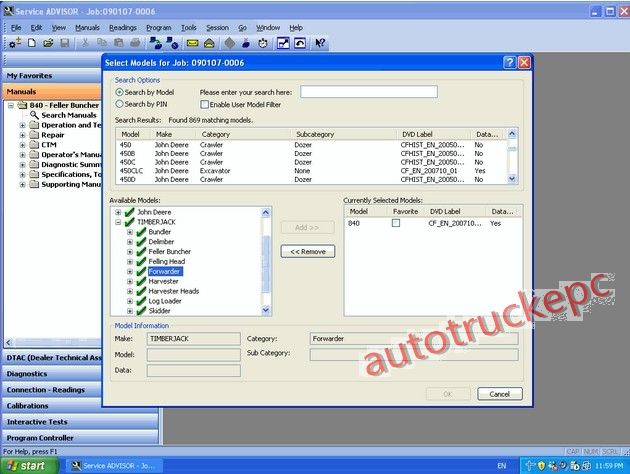Screen dimensions: 630x474
Task: Click the floppy disk save icon
Action: pos(65,43)
